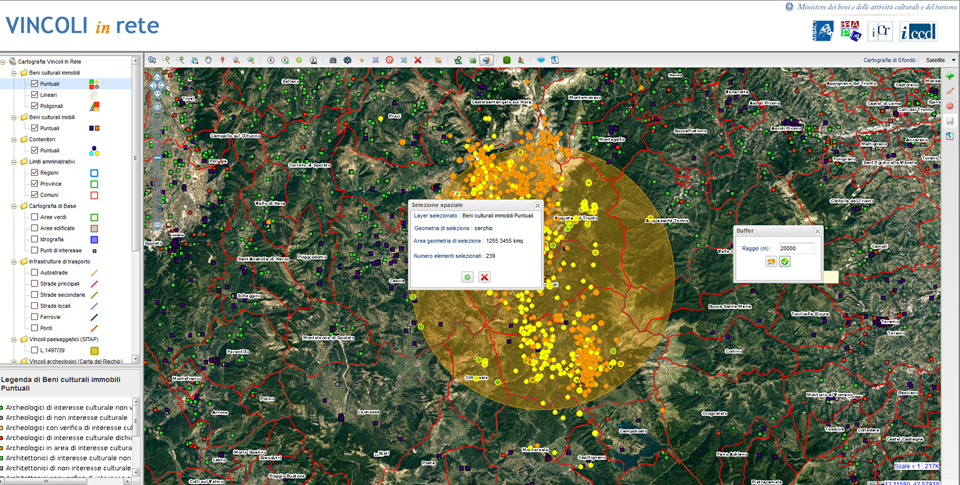Select the zoom in magnifier tool

(x=166, y=60)
